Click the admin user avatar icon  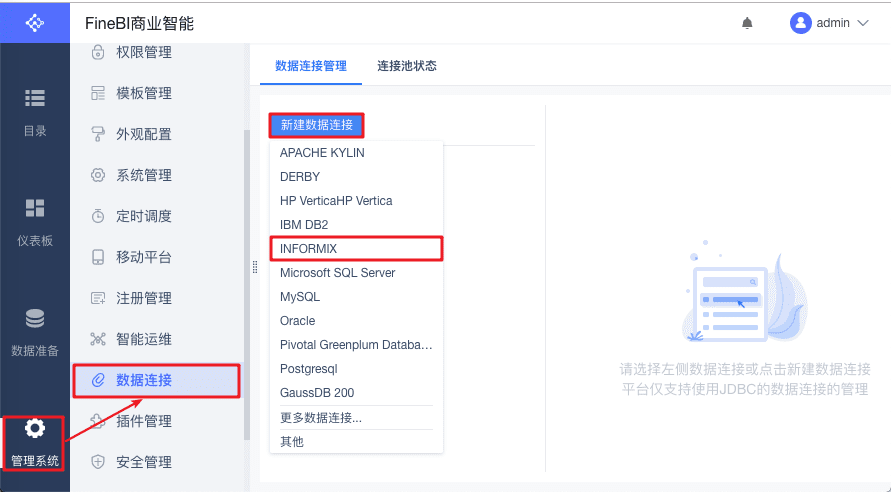(x=800, y=23)
